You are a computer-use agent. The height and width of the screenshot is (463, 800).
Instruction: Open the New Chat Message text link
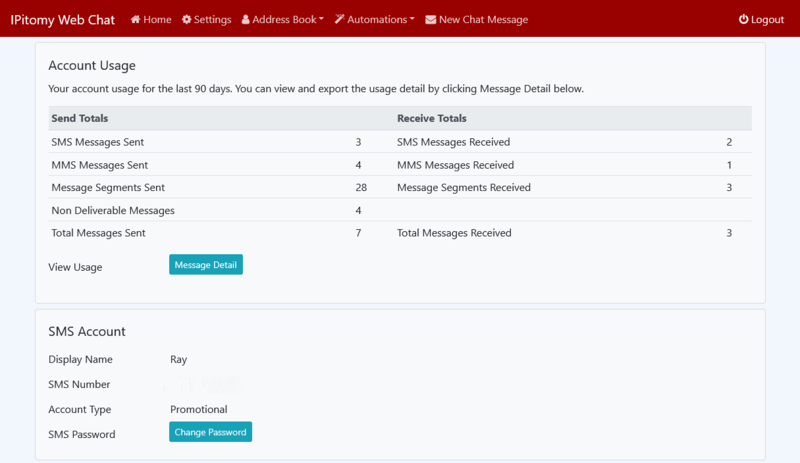tap(483, 20)
